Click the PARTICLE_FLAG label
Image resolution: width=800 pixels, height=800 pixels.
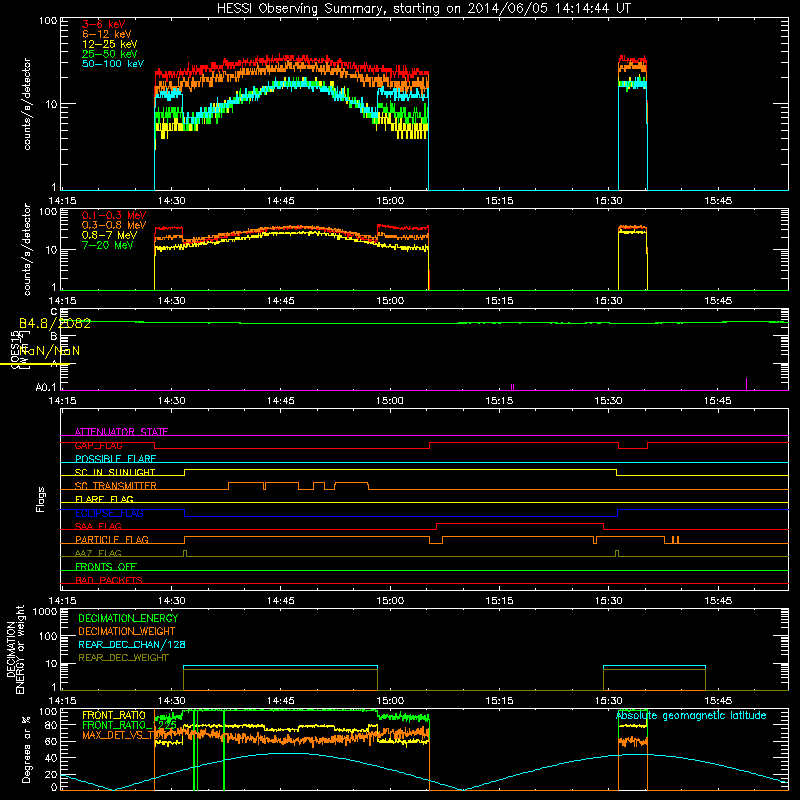click(x=112, y=540)
